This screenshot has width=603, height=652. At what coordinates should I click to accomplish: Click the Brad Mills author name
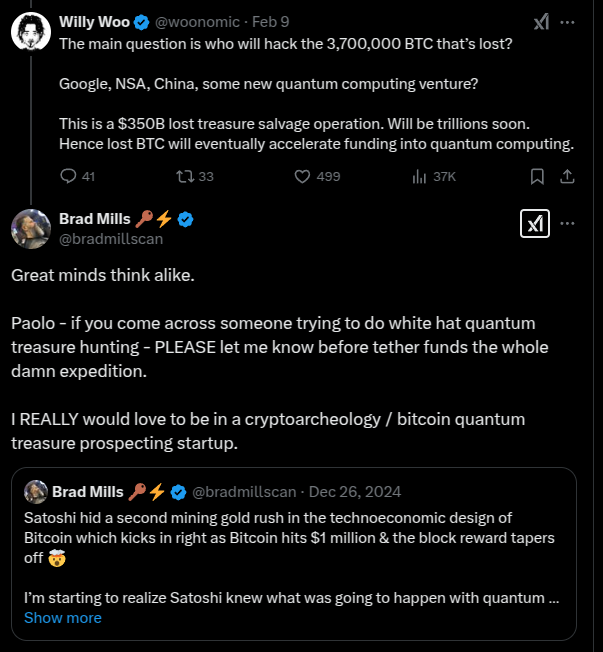(x=95, y=219)
